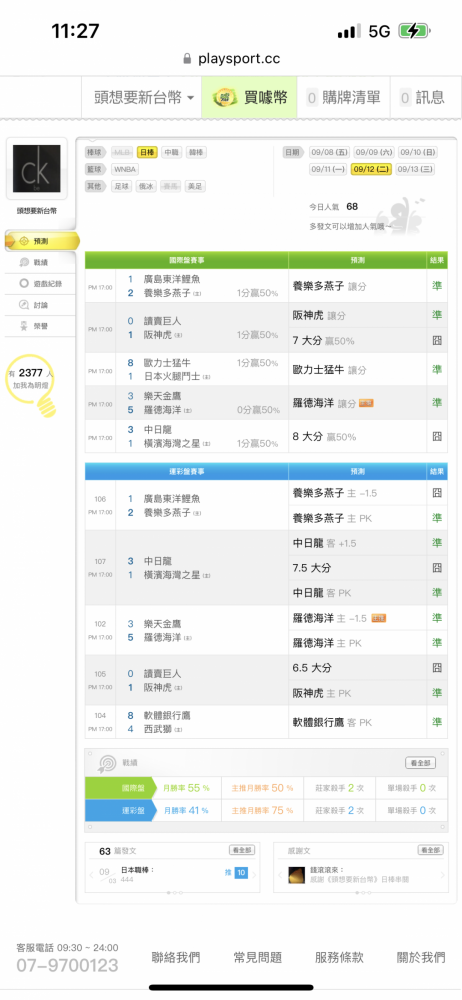Choose date 09/08 (五)
This screenshot has height=1000, width=462.
pos(329,152)
